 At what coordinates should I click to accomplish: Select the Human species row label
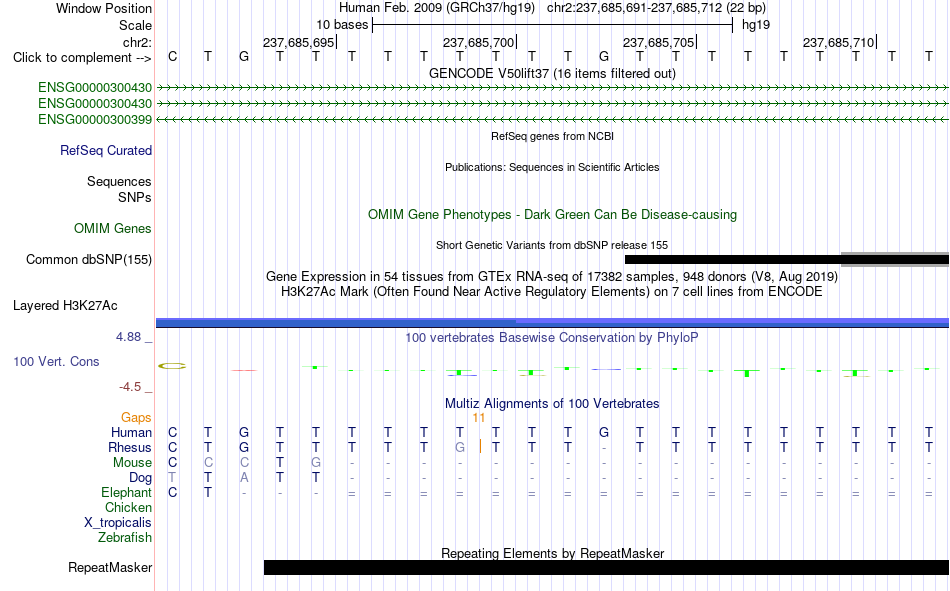[x=131, y=432]
